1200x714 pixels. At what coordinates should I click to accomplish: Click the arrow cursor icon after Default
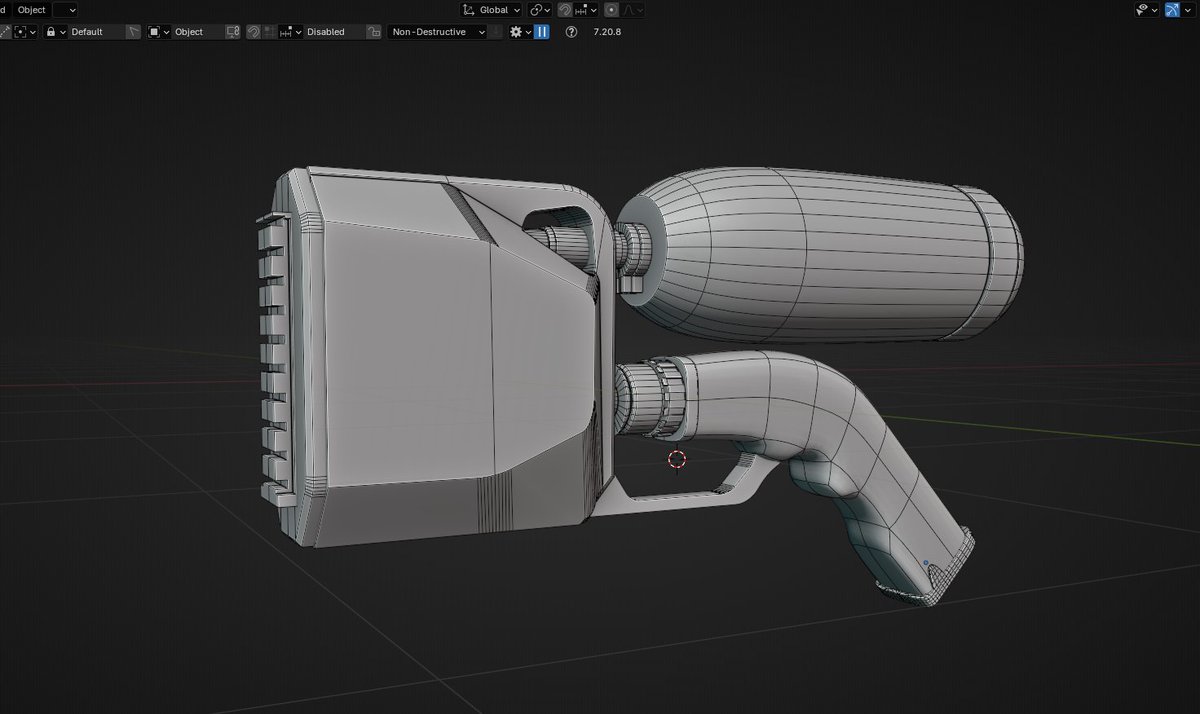pyautogui.click(x=133, y=32)
